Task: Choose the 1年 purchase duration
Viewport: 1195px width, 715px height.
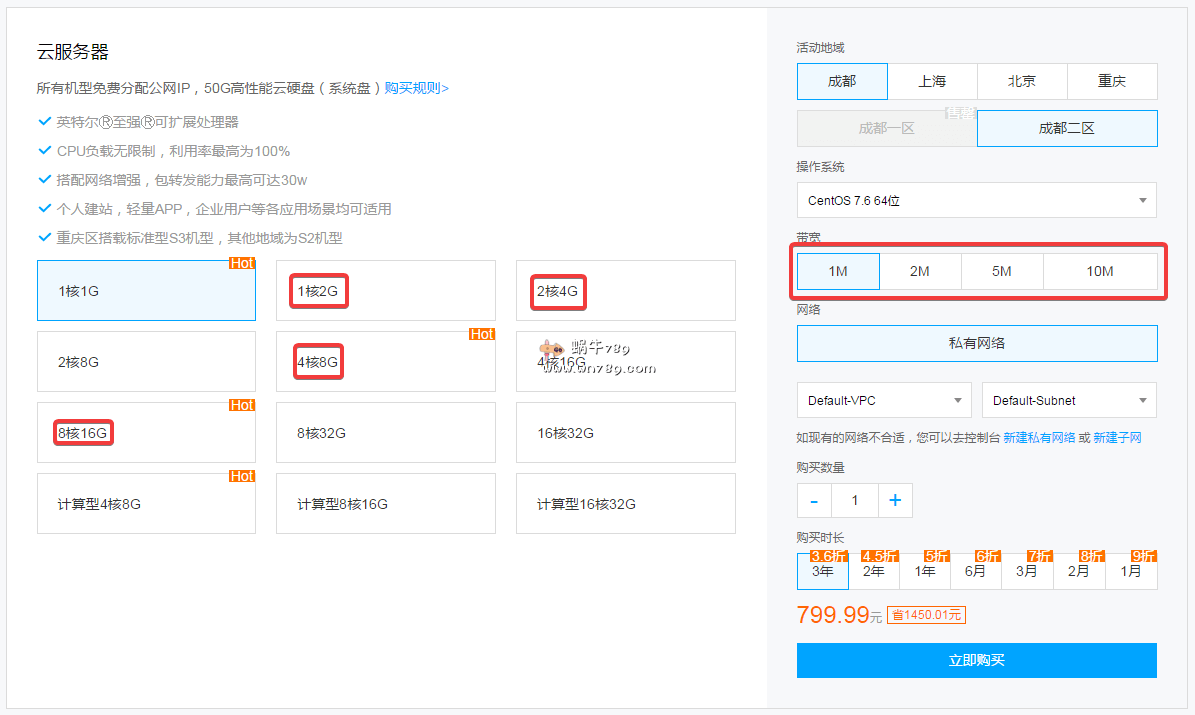Action: (925, 572)
